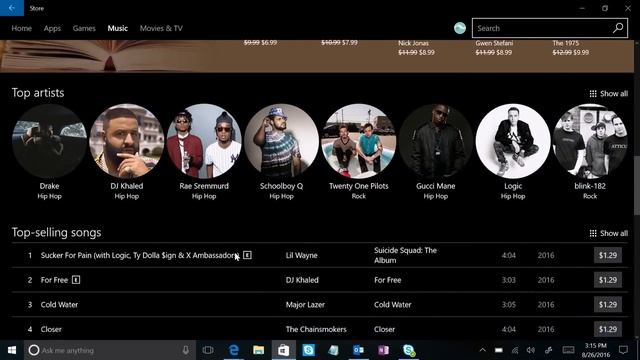Open Skype icon right of OneNote

409,350
